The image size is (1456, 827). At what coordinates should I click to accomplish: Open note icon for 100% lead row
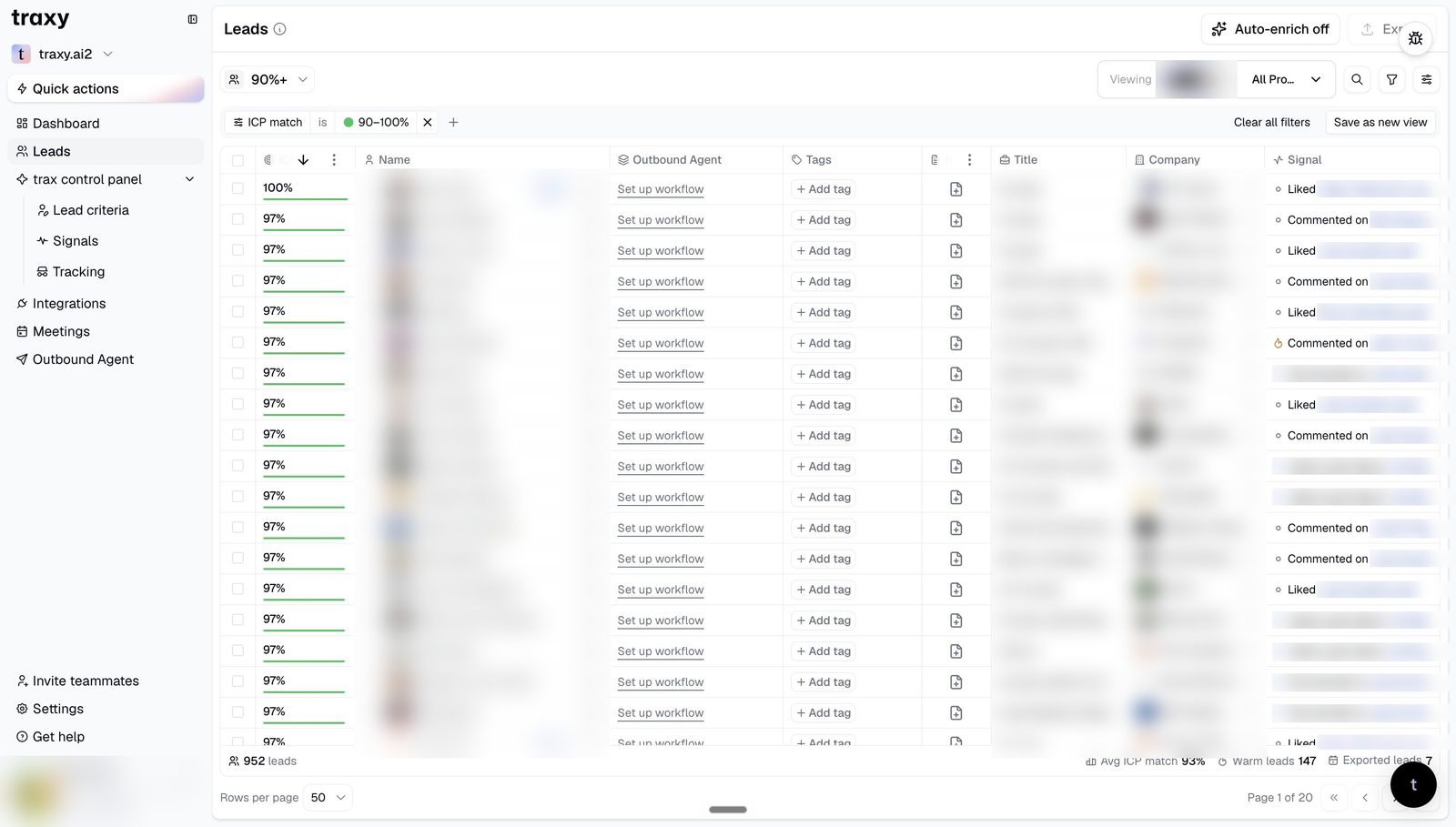pyautogui.click(x=956, y=189)
